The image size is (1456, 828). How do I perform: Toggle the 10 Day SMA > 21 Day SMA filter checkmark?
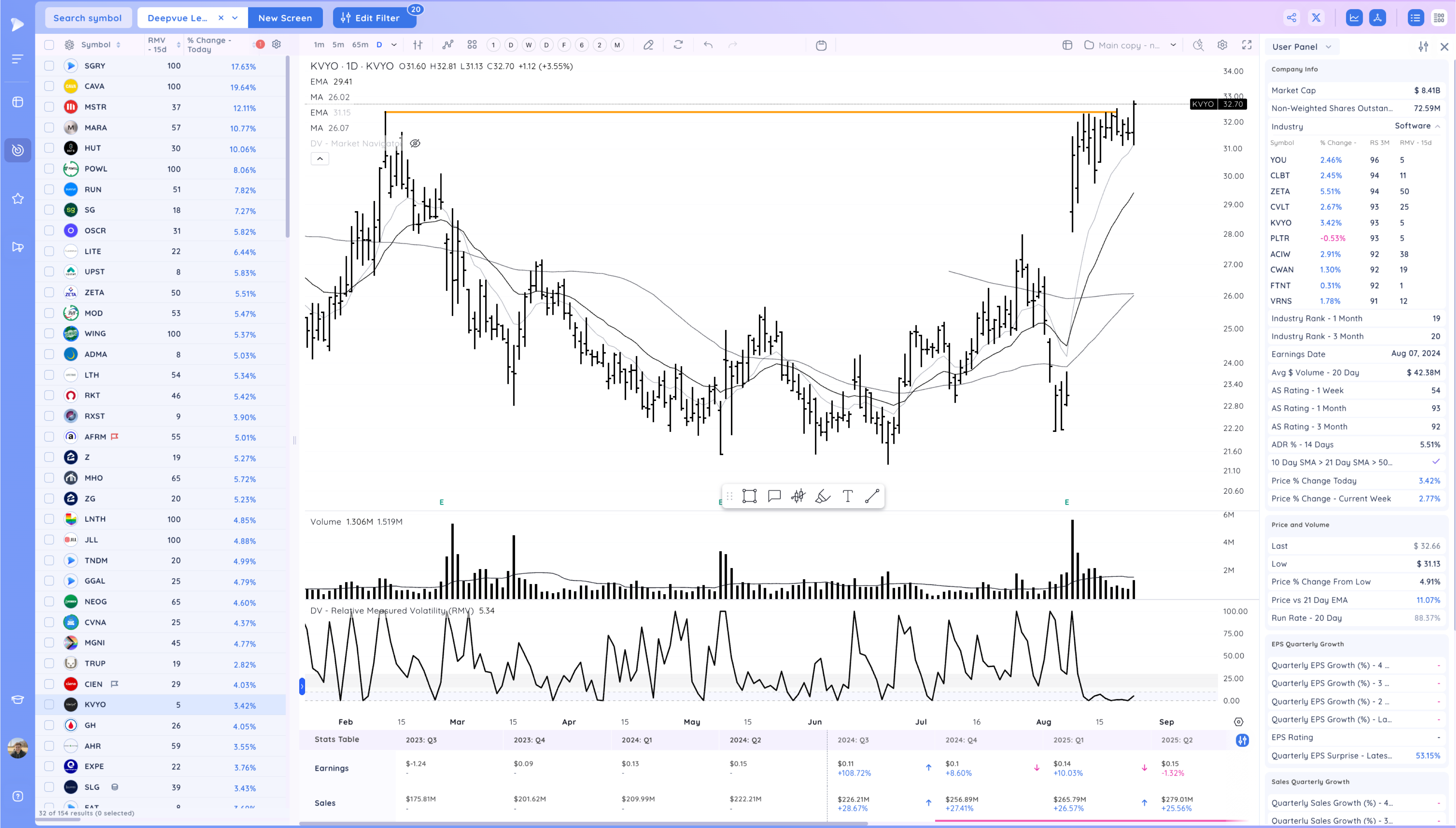(x=1436, y=462)
